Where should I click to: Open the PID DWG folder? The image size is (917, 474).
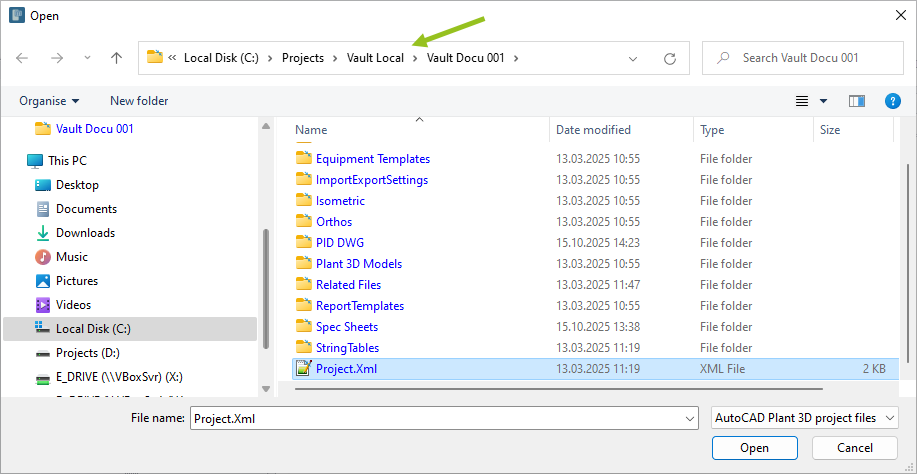point(340,243)
